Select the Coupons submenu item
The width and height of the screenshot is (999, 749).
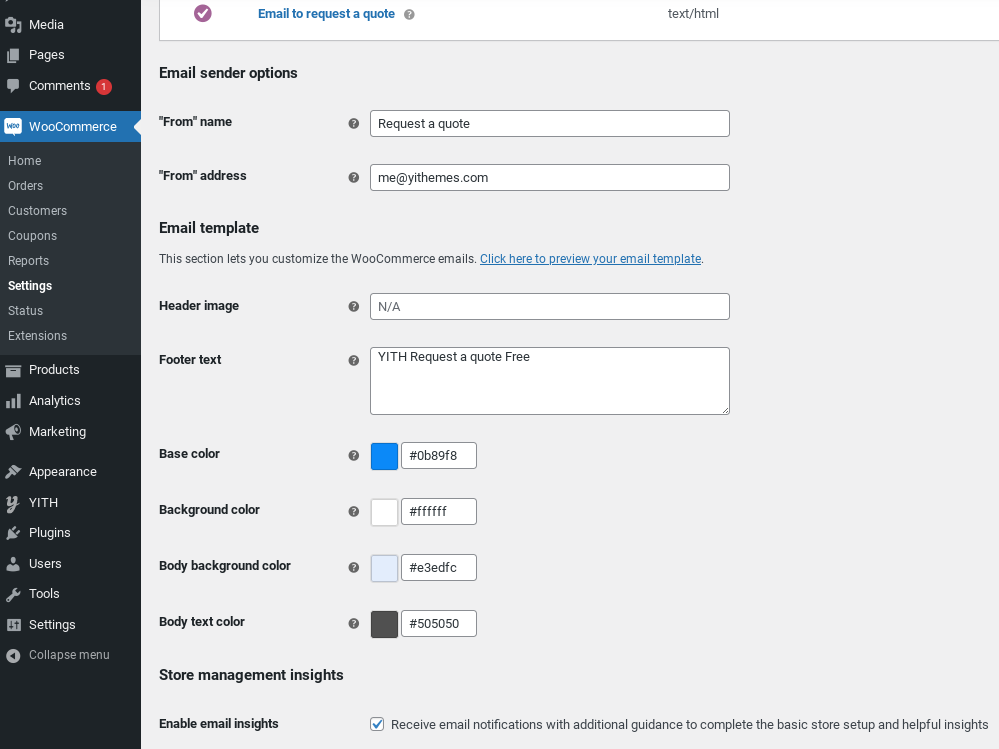point(32,236)
